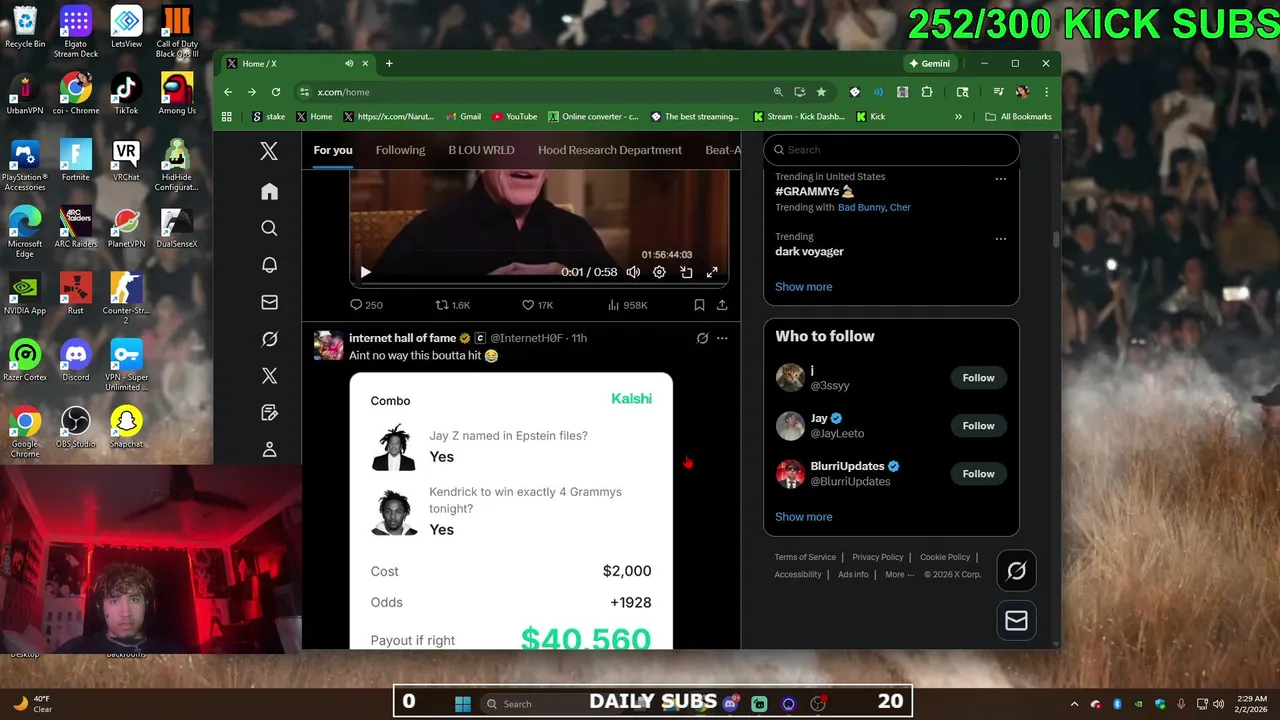Open Gmail bookmark
1280x720 pixels.
click(463, 117)
